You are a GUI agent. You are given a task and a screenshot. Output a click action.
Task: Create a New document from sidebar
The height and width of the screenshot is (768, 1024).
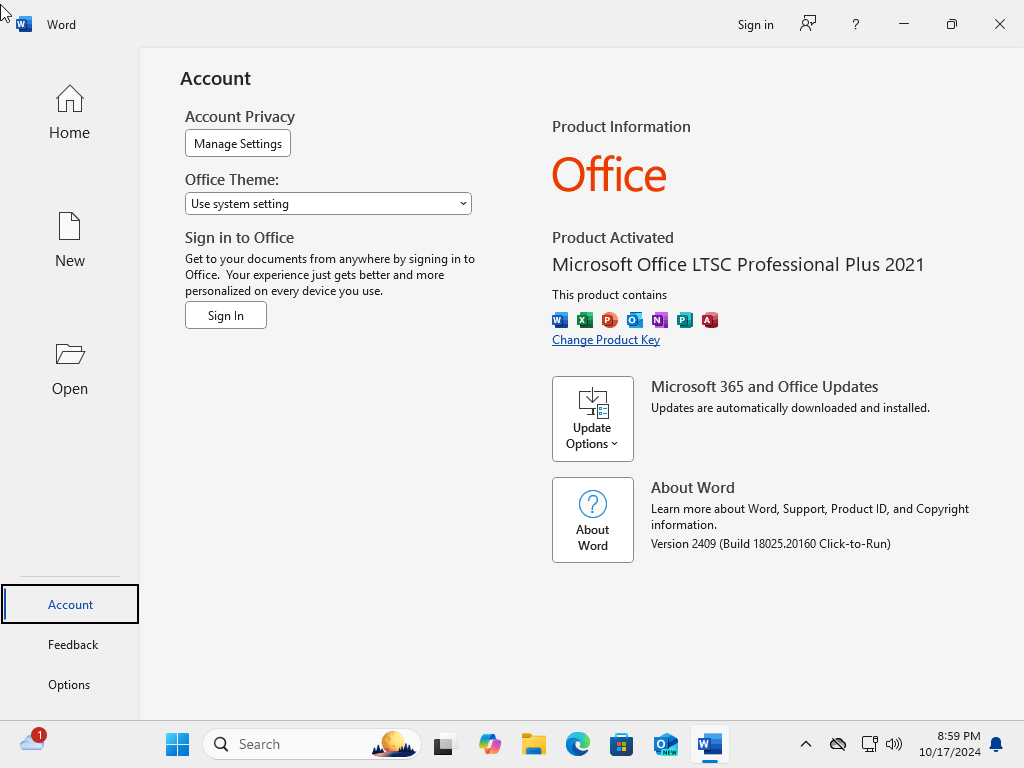(x=69, y=240)
